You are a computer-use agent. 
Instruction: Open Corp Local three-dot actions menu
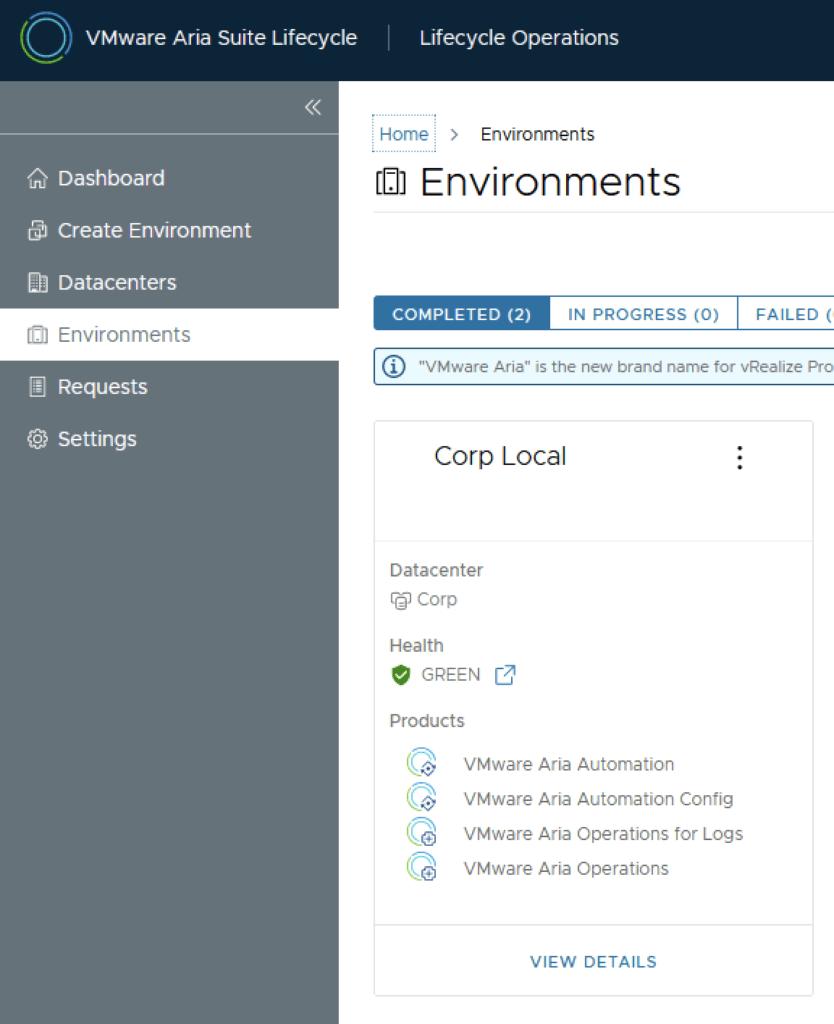(740, 458)
